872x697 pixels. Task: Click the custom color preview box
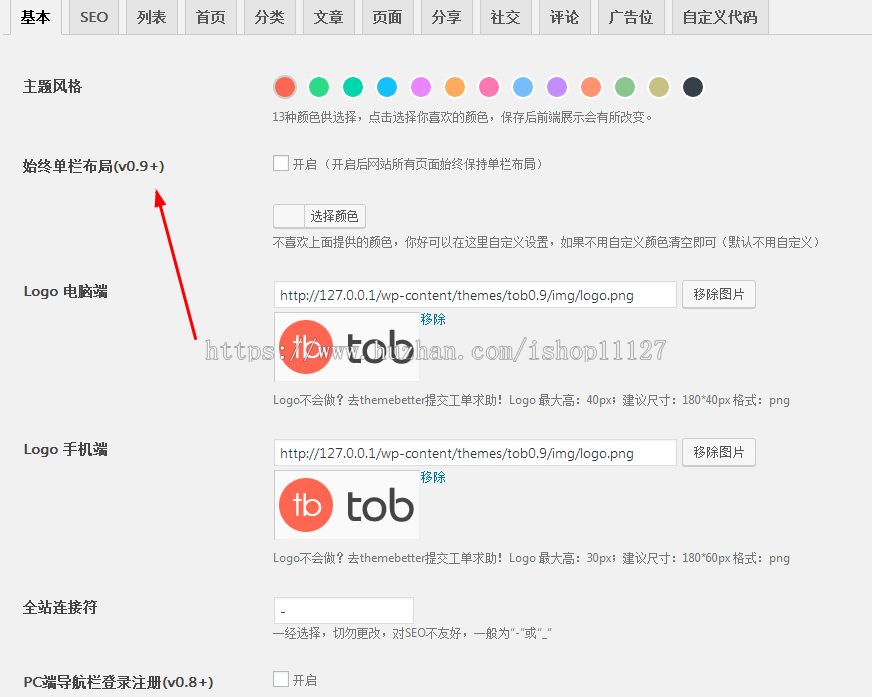289,216
